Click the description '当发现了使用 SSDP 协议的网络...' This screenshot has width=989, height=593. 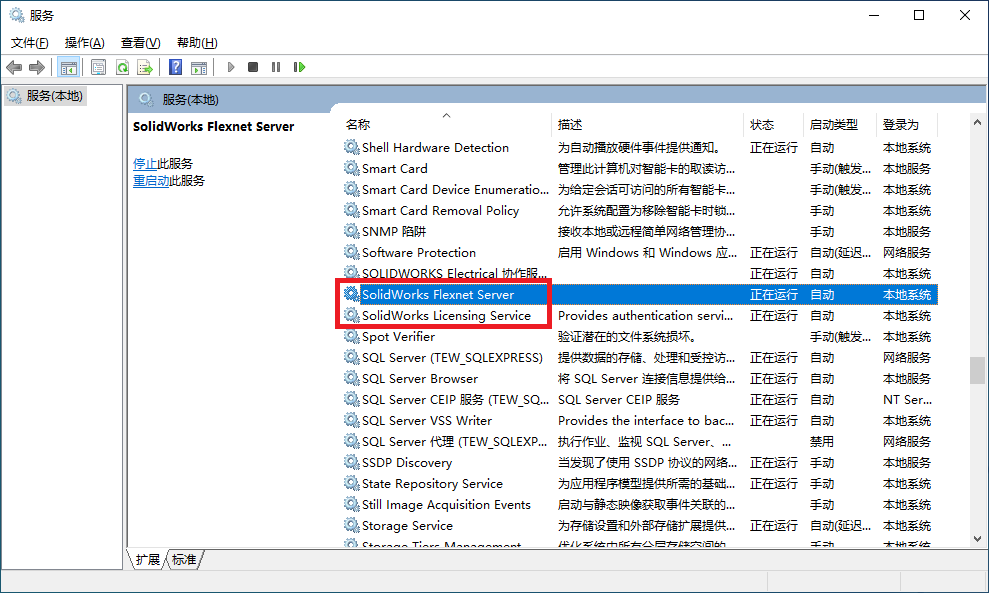647,462
